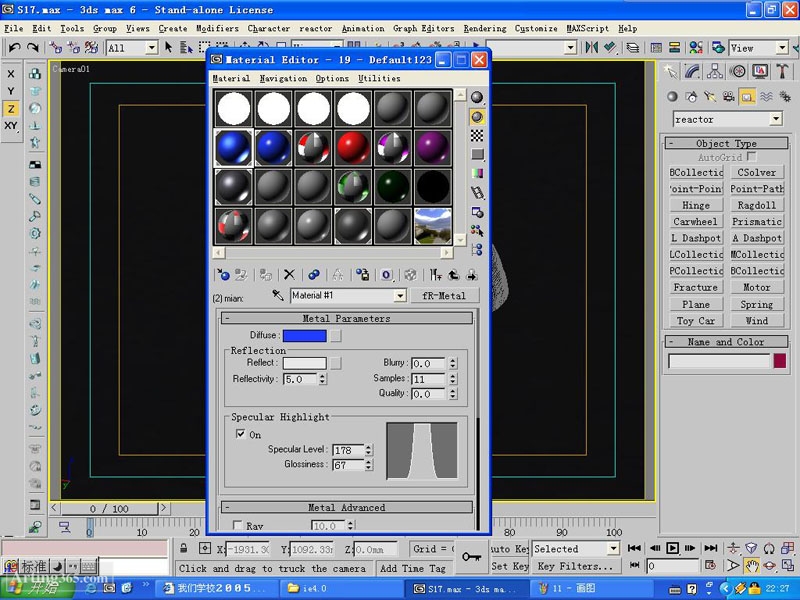Toggle the Set Key mode button
Screen dimensions: 800x600
(509, 566)
